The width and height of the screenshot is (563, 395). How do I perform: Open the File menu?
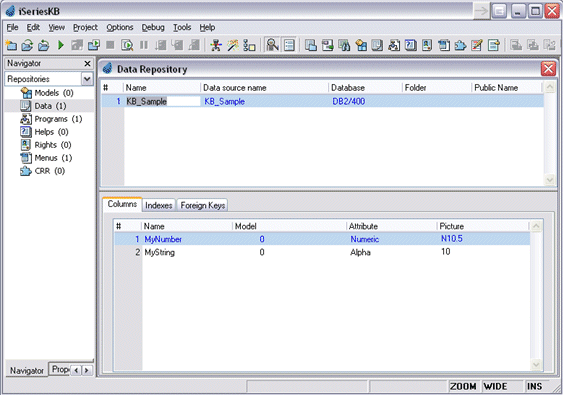pyautogui.click(x=12, y=27)
